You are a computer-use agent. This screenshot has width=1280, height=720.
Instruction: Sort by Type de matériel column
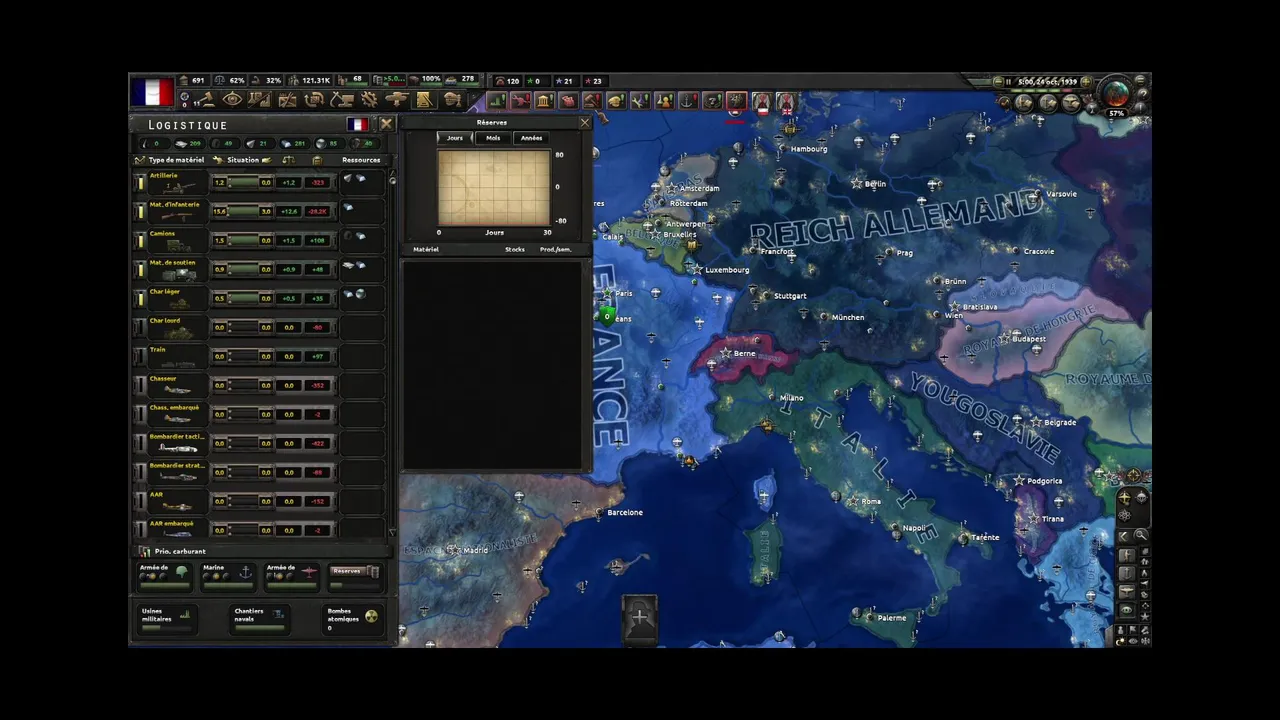pos(176,160)
